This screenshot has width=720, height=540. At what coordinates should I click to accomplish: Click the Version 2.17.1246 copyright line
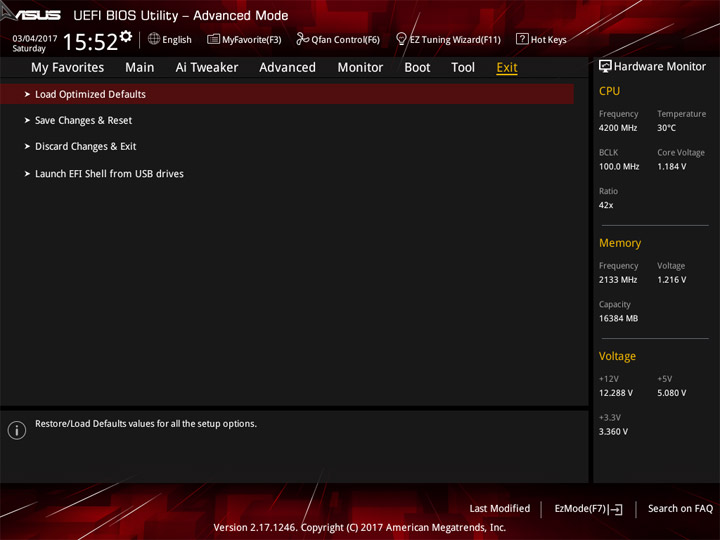click(x=360, y=528)
